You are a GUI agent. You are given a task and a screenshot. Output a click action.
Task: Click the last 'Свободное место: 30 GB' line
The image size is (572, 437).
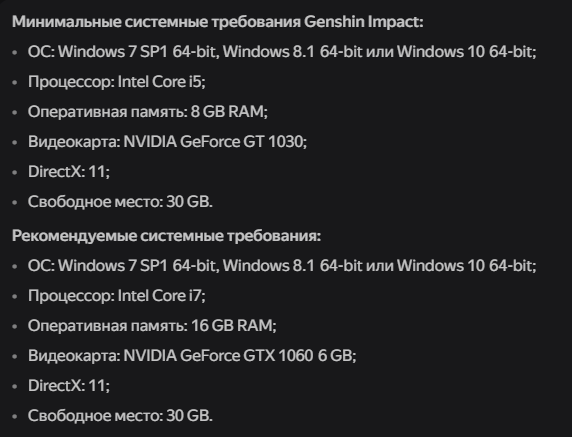click(x=120, y=415)
